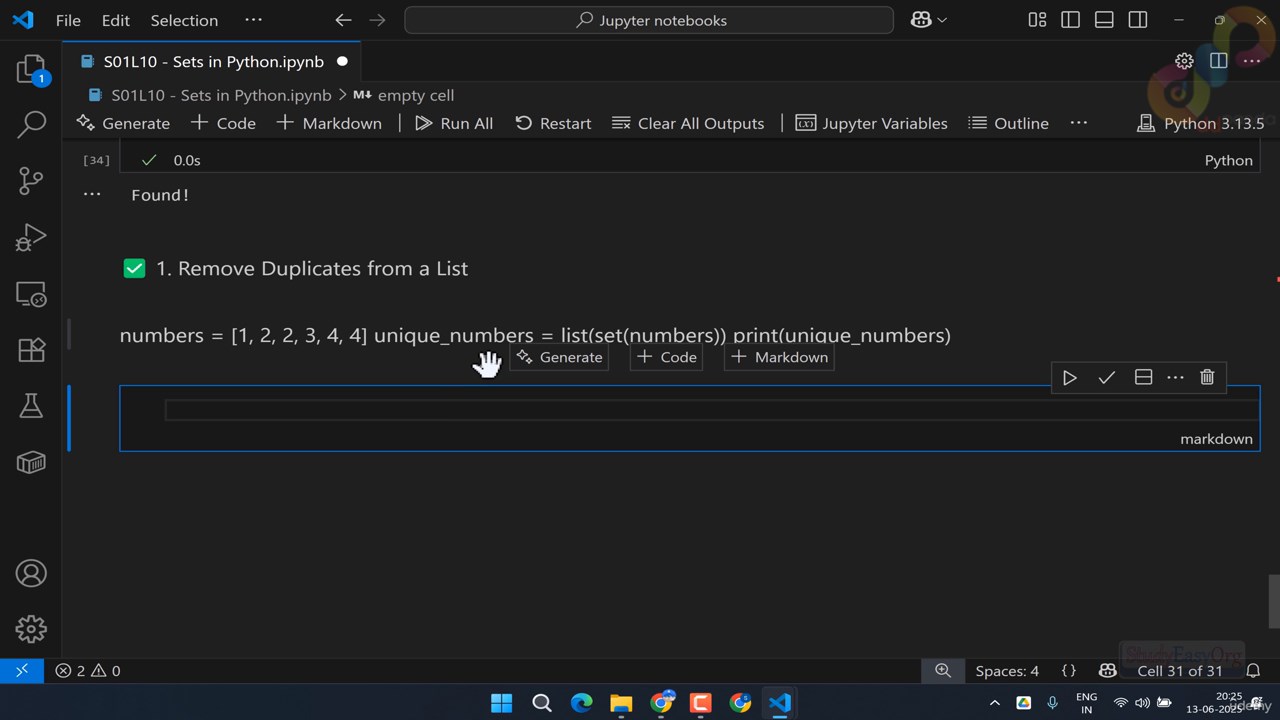Open the Copilot chat dropdown
1280x720 pixels.
coord(929,20)
